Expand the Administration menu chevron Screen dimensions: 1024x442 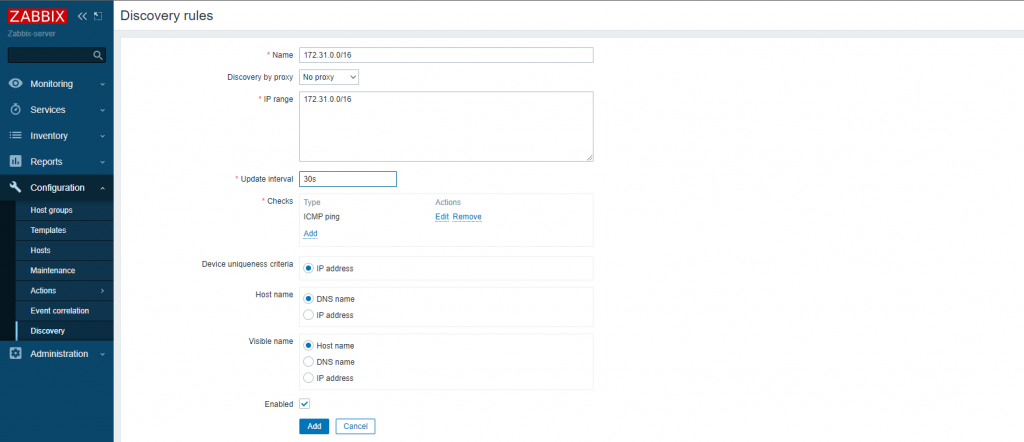(x=103, y=354)
